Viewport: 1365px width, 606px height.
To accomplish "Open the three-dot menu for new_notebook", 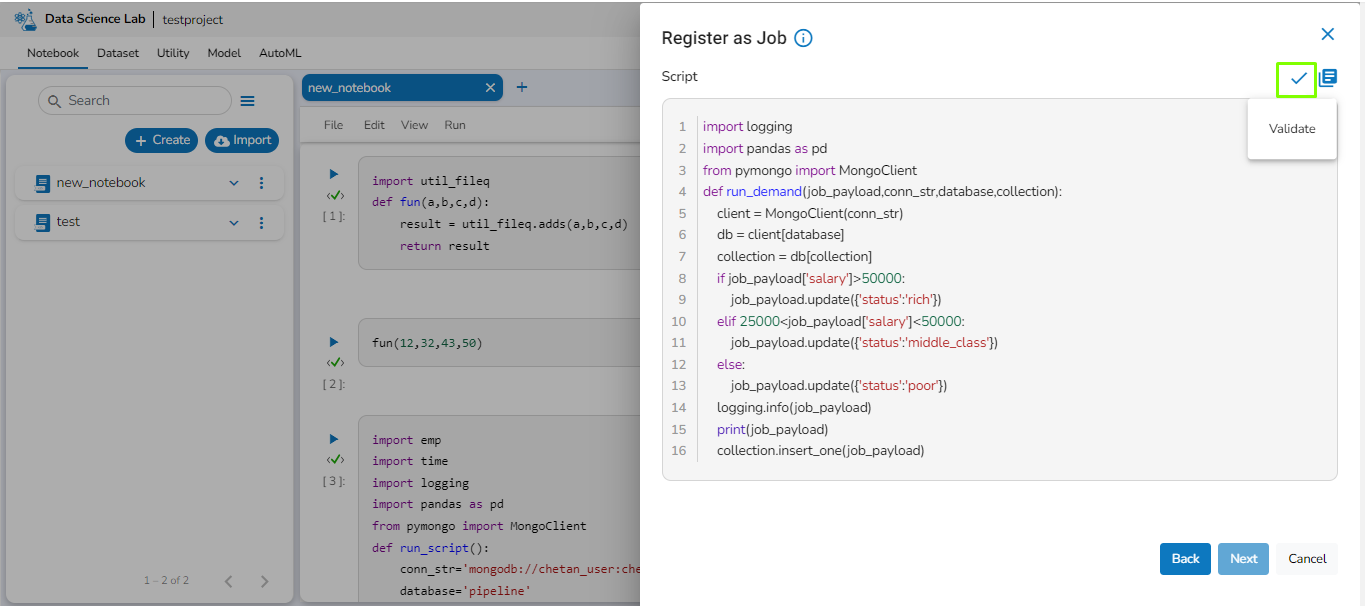I will click(x=262, y=183).
